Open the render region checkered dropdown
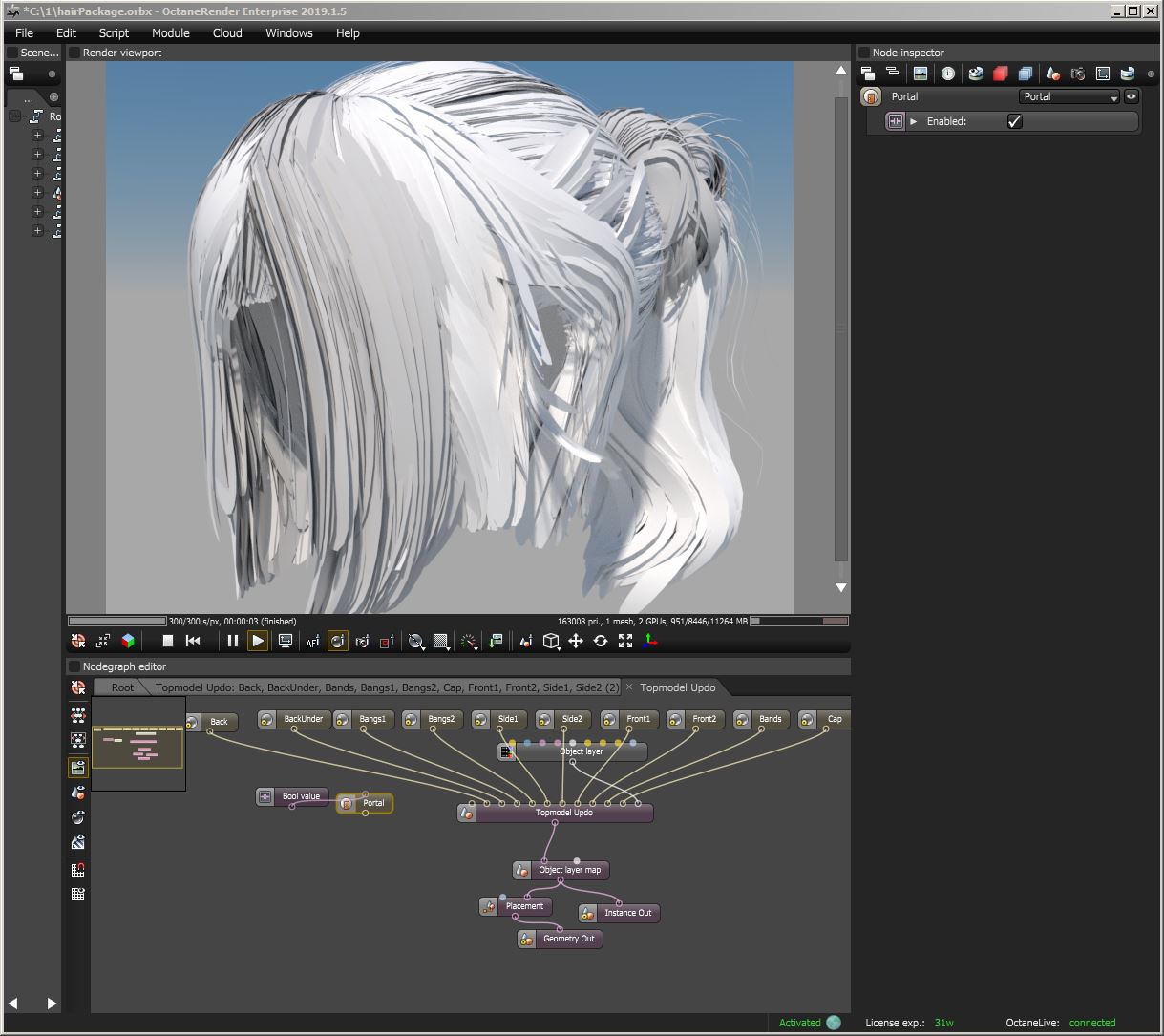Viewport: 1164px width, 1036px height. (x=441, y=642)
